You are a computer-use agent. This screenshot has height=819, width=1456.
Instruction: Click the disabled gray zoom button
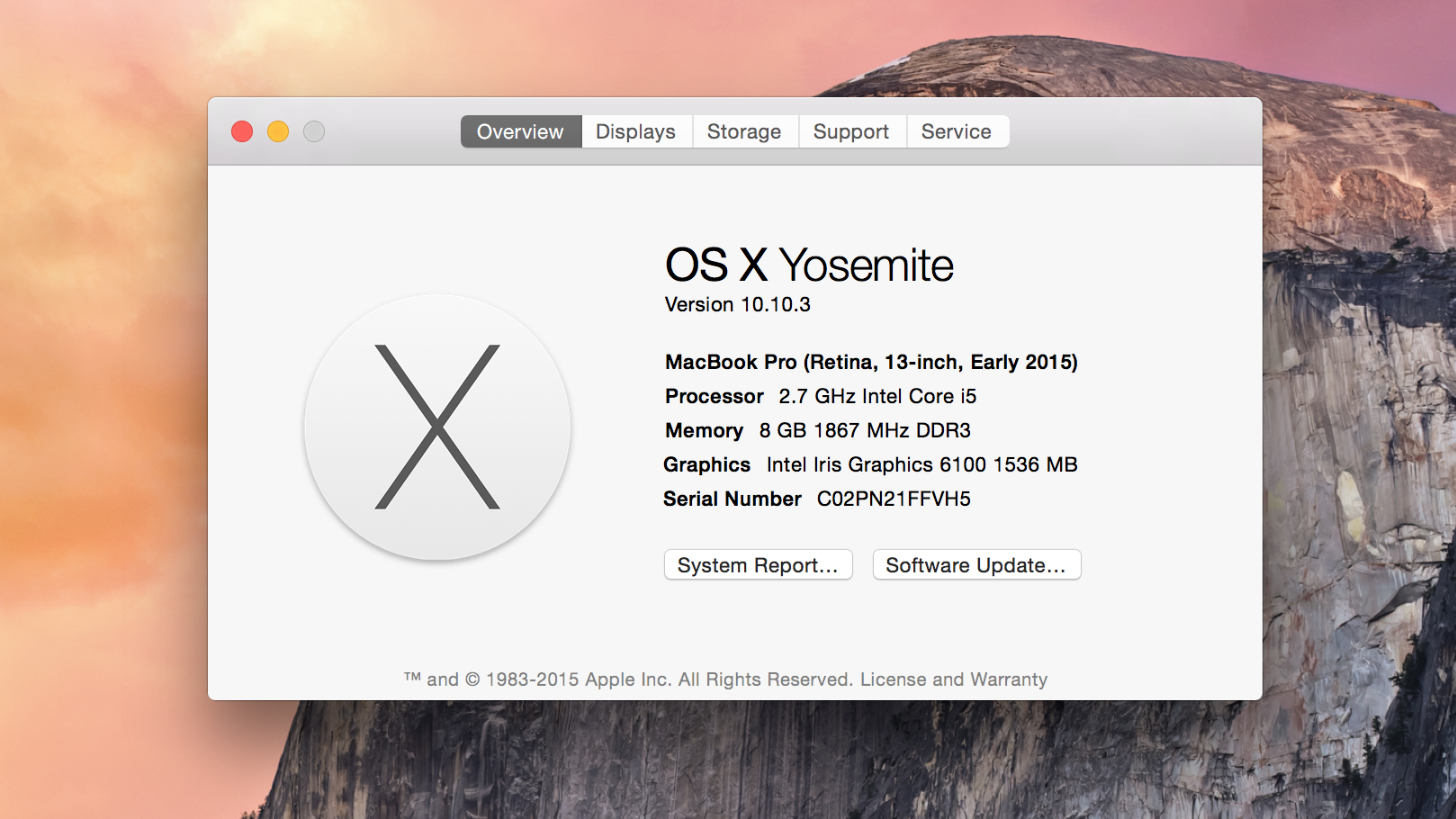[x=314, y=131]
